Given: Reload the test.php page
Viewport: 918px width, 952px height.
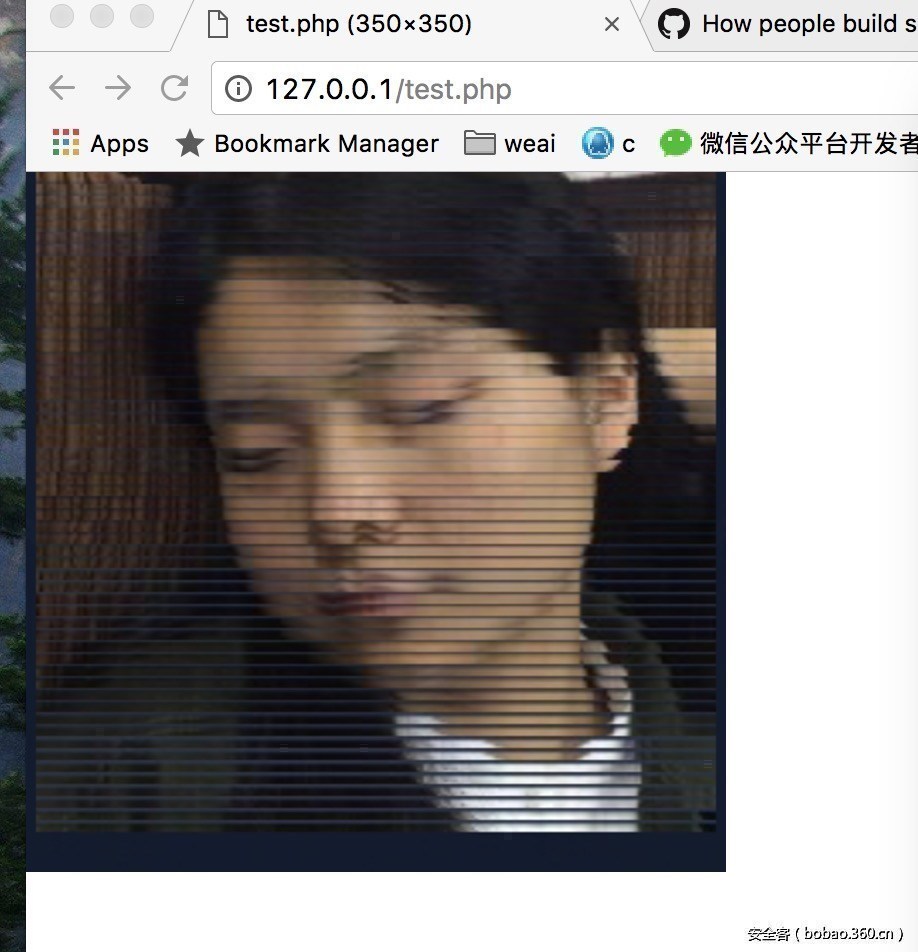Looking at the screenshot, I should 174,88.
